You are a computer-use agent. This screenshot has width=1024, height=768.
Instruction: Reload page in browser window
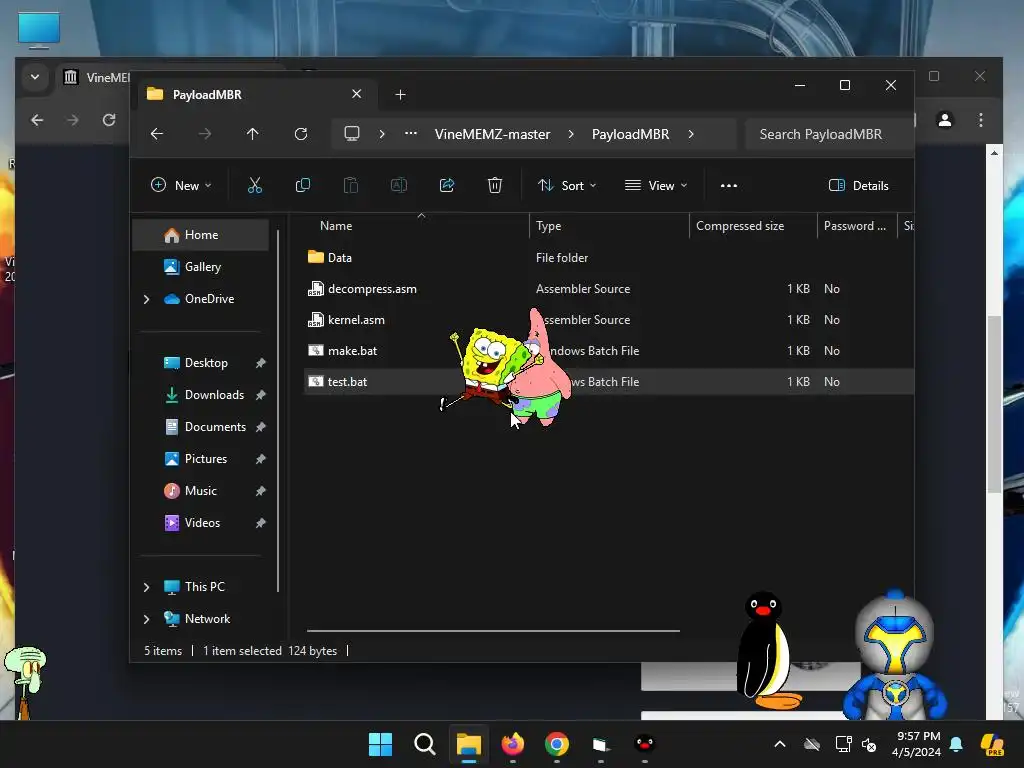(x=109, y=120)
